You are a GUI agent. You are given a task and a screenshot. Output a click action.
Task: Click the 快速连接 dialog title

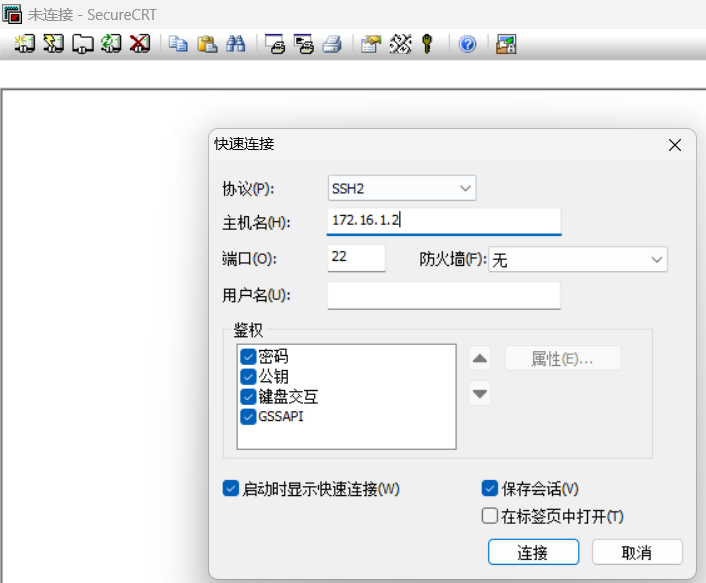coord(244,144)
